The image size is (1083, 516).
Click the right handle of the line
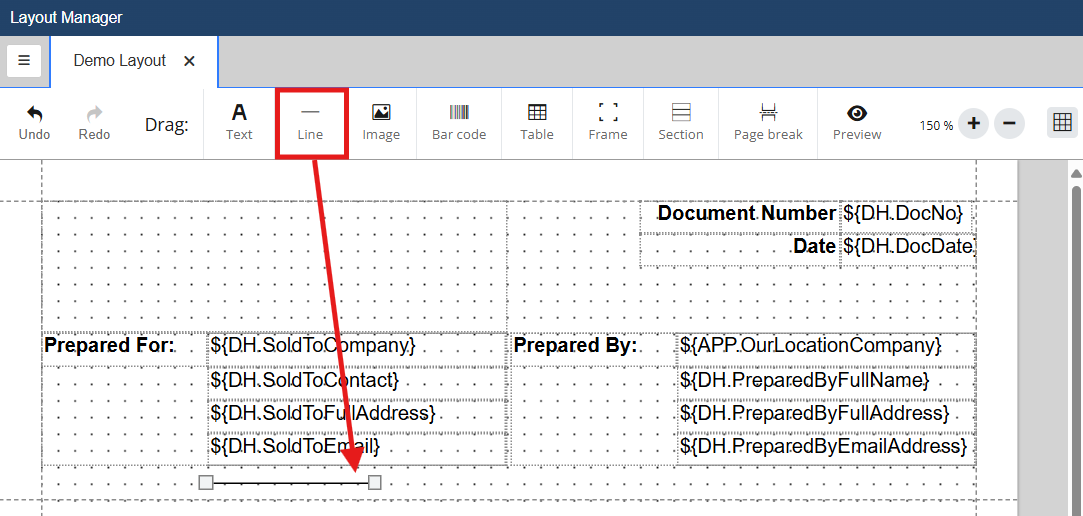tap(375, 483)
